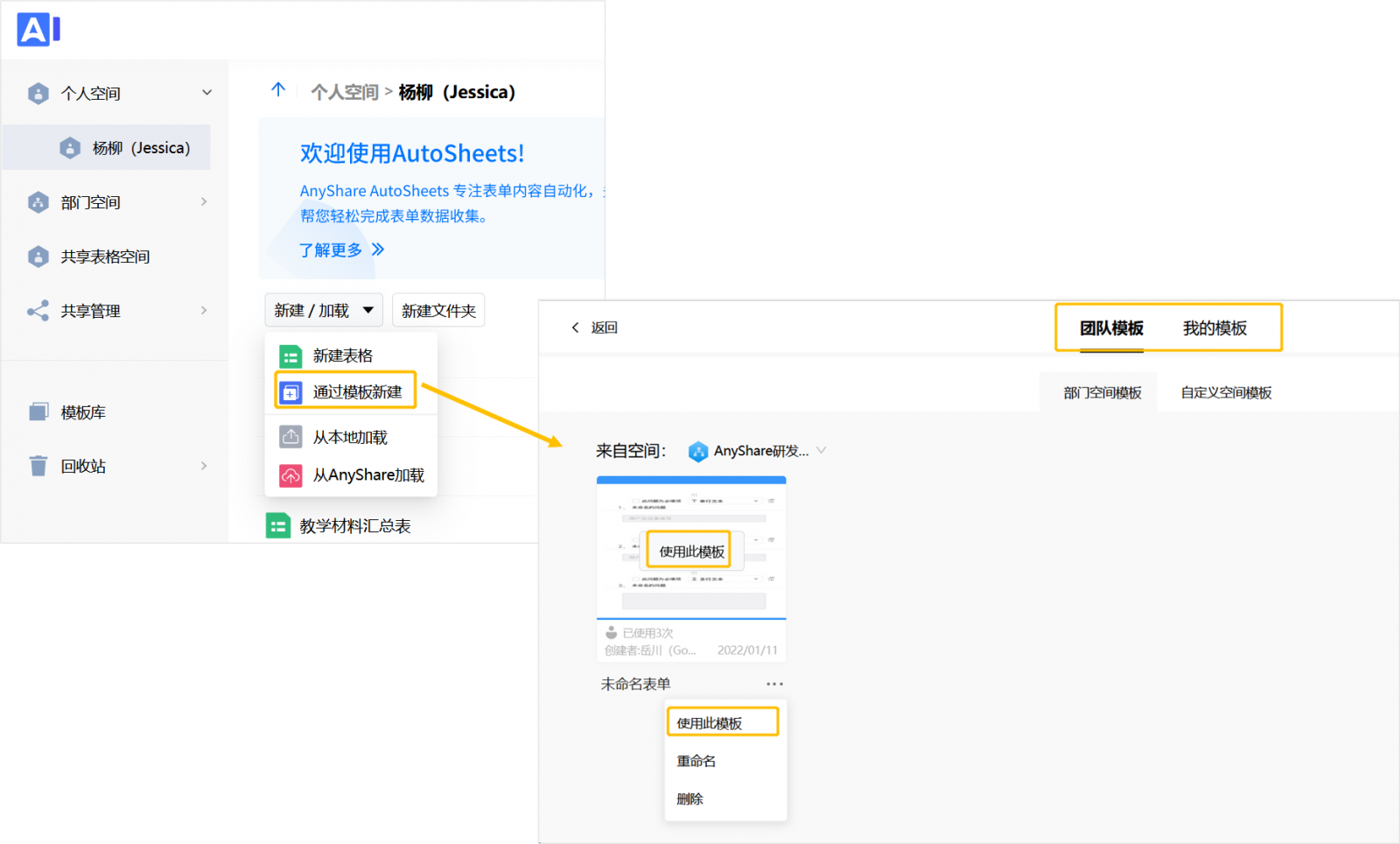Expand the 回收站 chevron
The height and width of the screenshot is (844, 1400).
204,466
